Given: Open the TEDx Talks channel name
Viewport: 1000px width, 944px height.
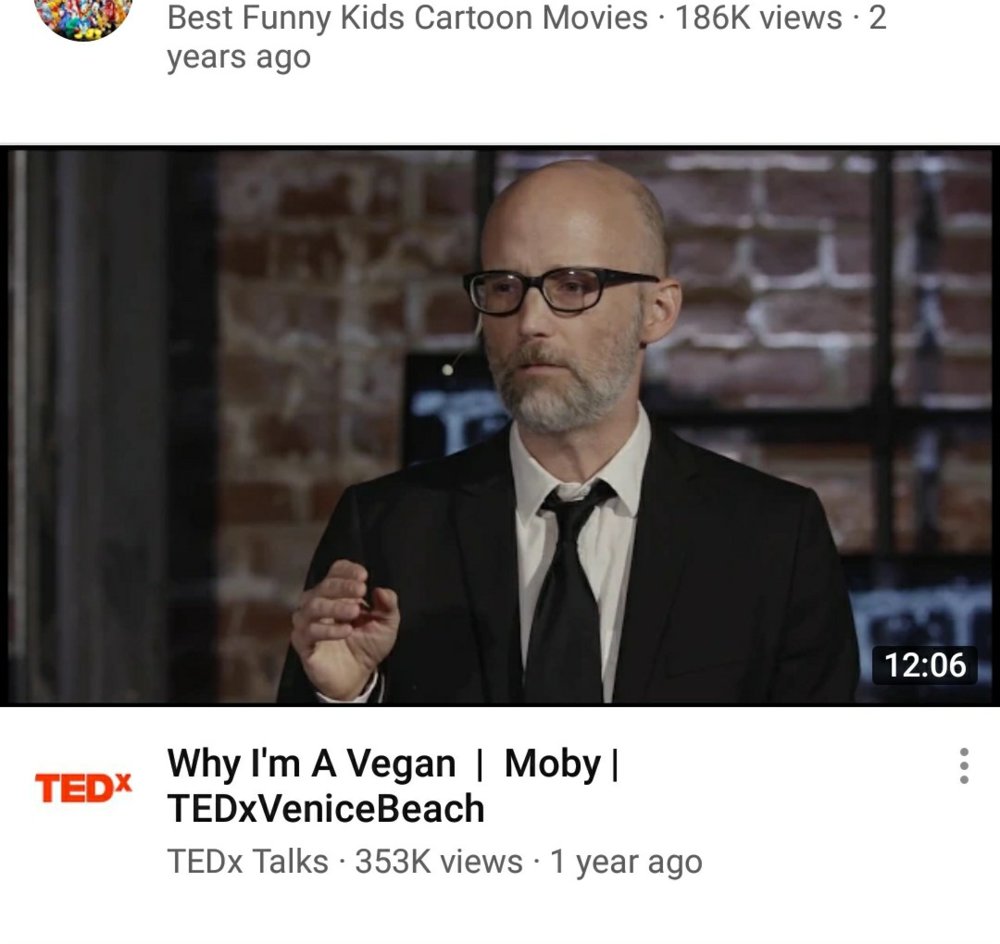Looking at the screenshot, I should [247, 861].
